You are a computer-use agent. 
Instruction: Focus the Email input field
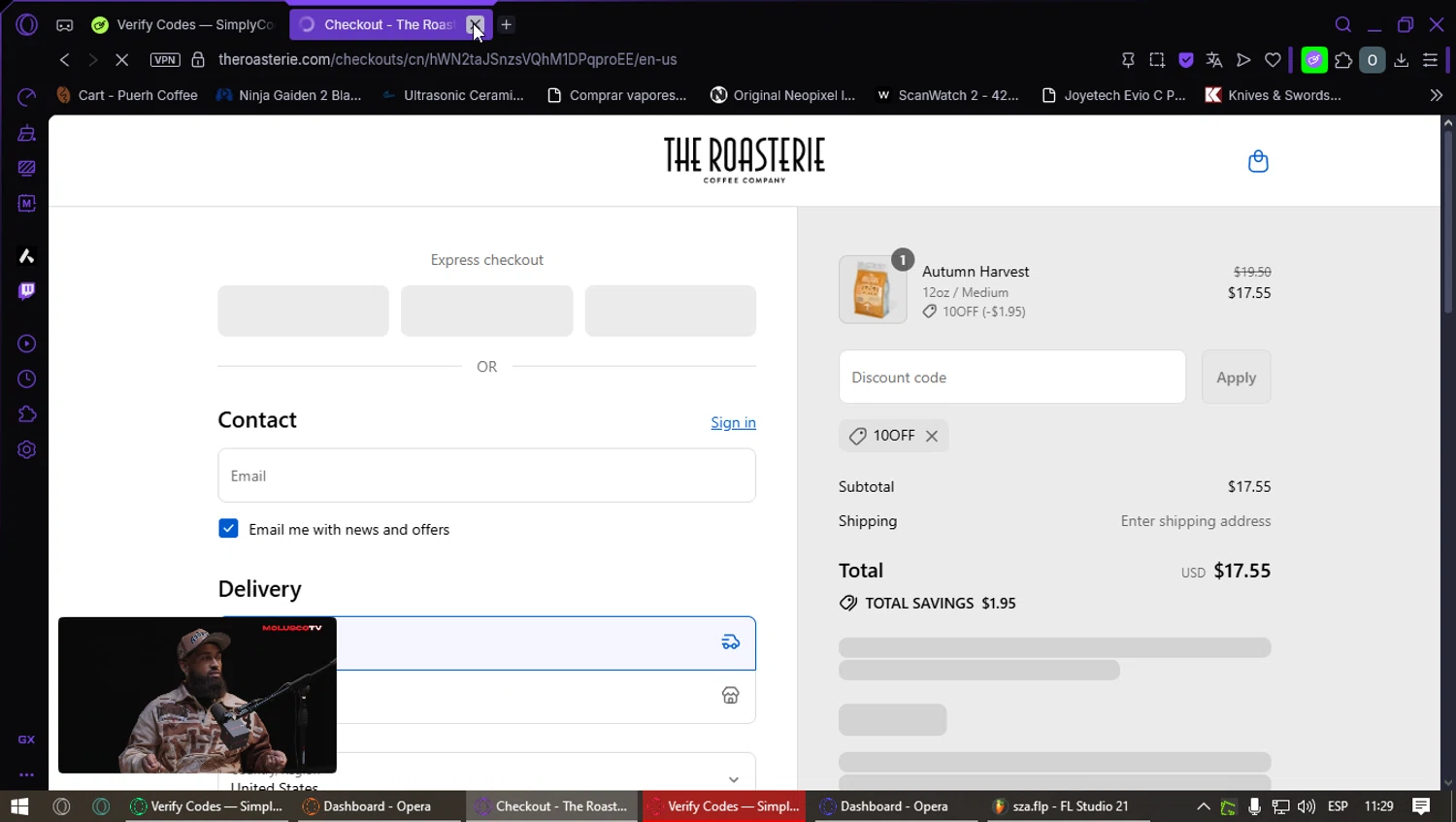[x=486, y=476]
